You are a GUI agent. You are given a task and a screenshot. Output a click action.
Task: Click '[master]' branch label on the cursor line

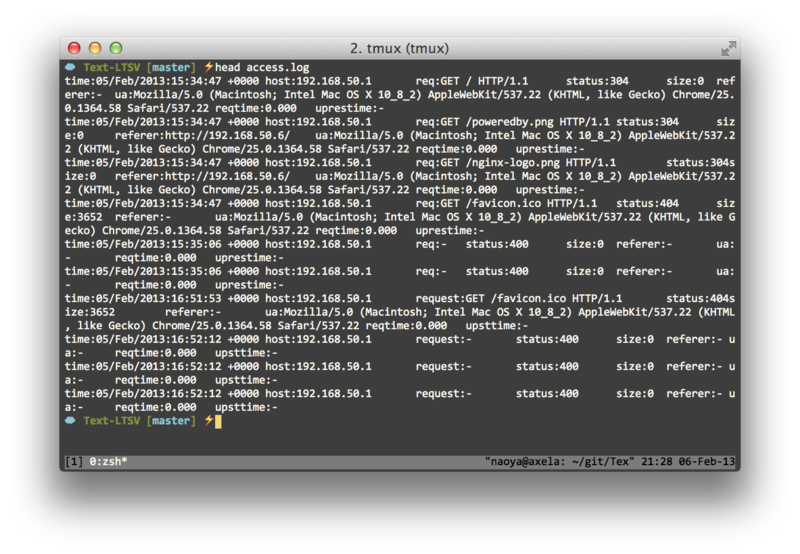coord(171,421)
